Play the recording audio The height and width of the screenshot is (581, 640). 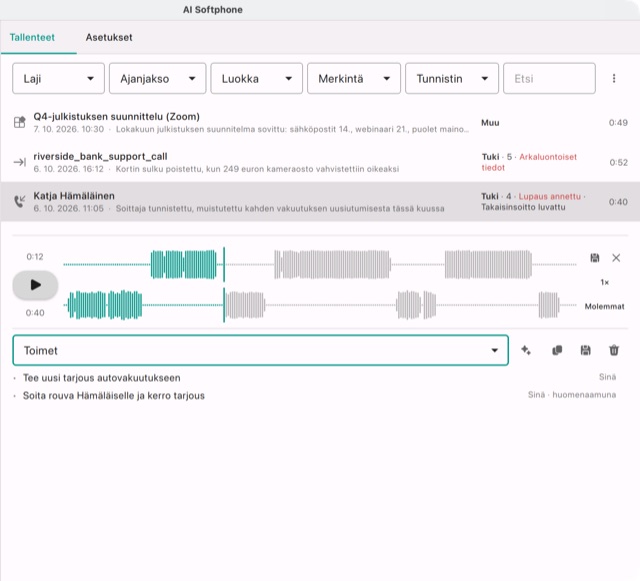click(35, 285)
